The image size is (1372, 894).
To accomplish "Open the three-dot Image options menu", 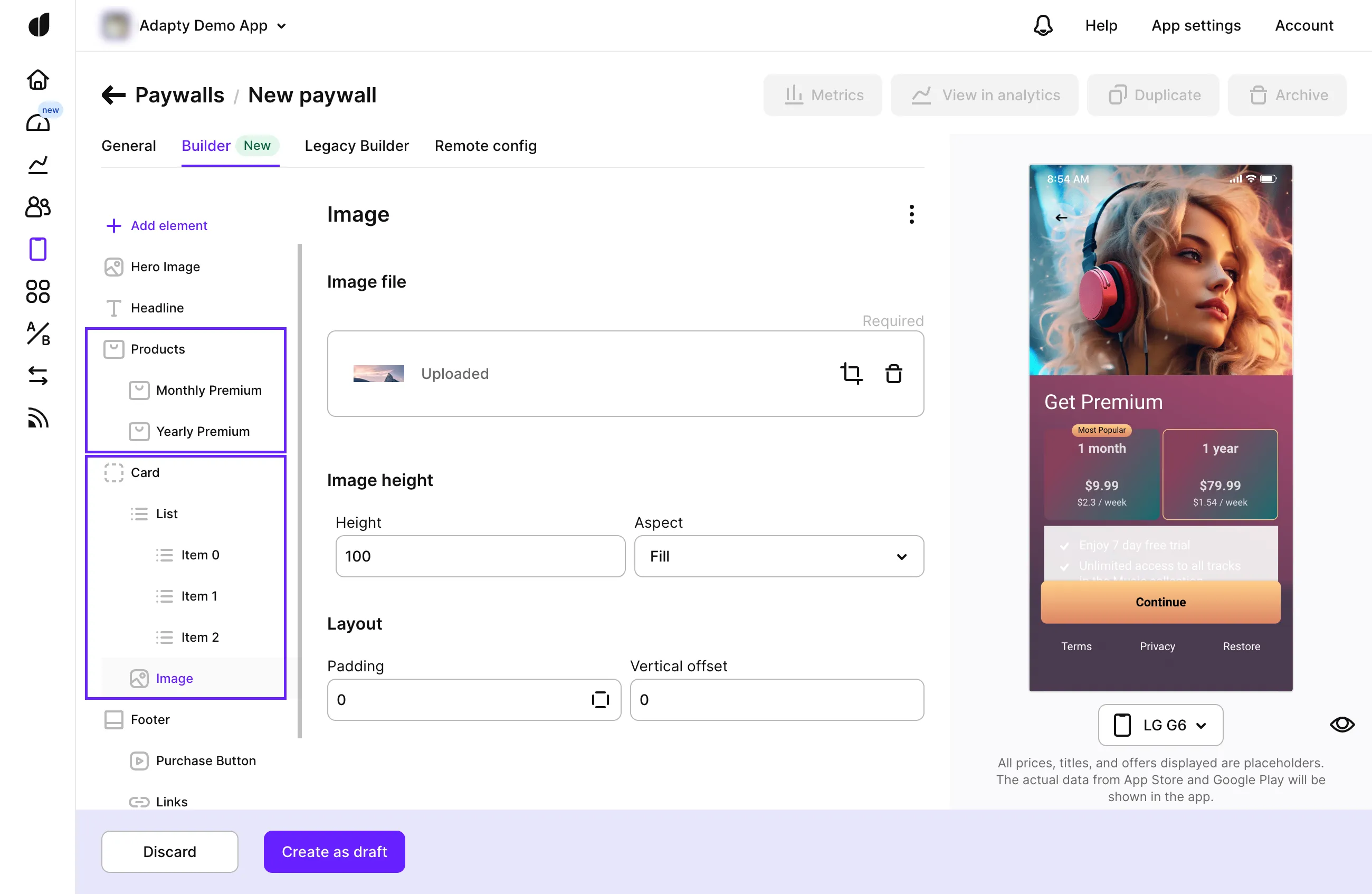I will [911, 214].
